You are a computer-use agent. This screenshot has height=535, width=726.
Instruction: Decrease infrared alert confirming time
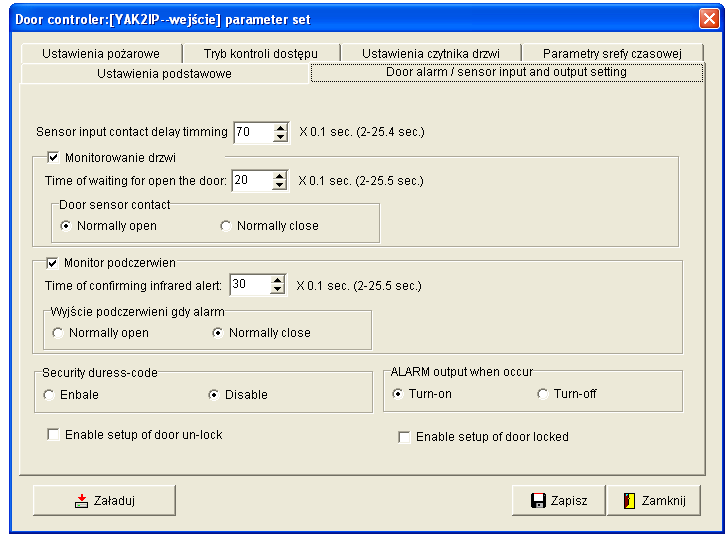coord(277,289)
